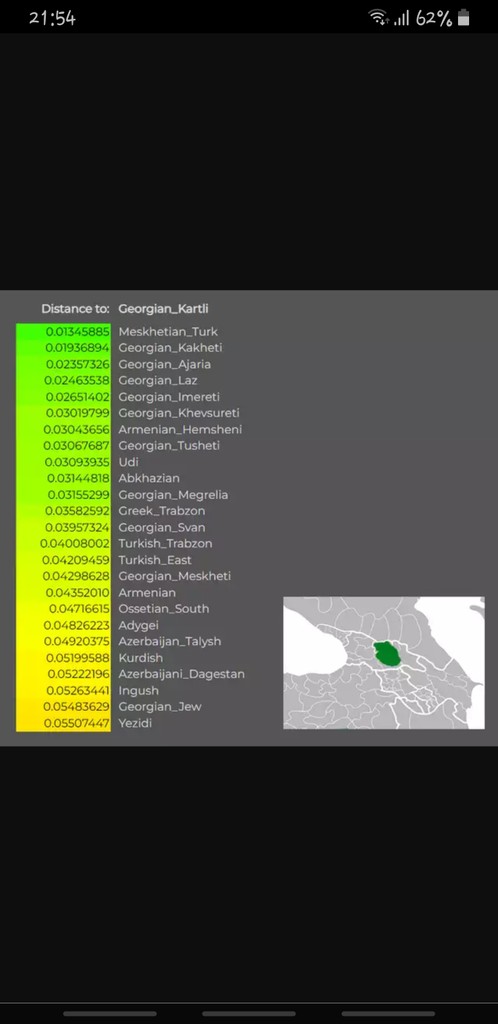The height and width of the screenshot is (1024, 498).
Task: Click distance value 0.04920375
Action: click(x=77, y=642)
